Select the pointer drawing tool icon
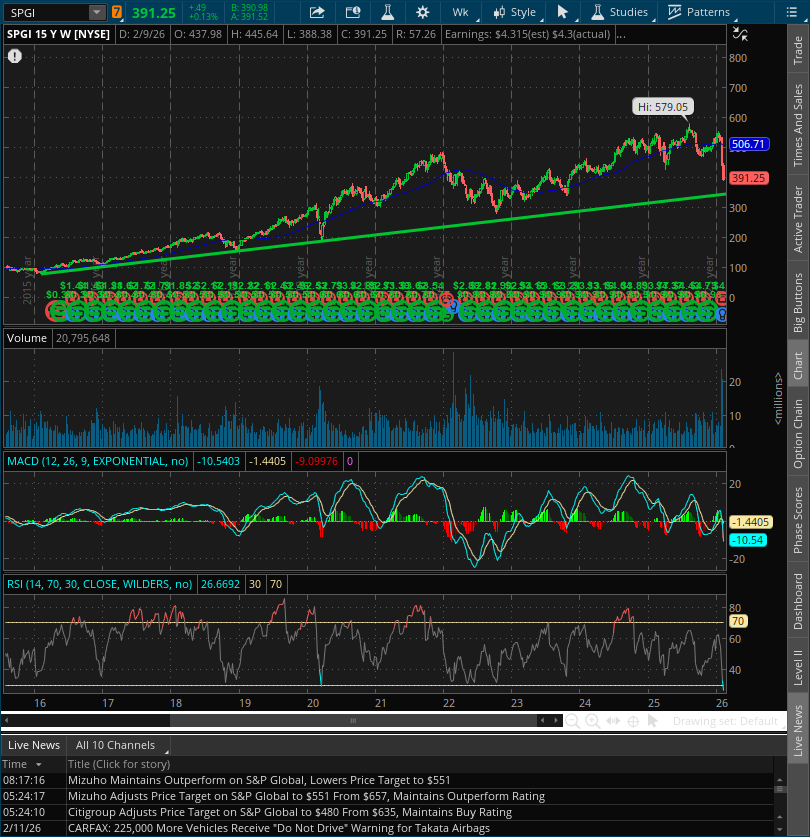Screen dimensions: 810x837 point(562,12)
